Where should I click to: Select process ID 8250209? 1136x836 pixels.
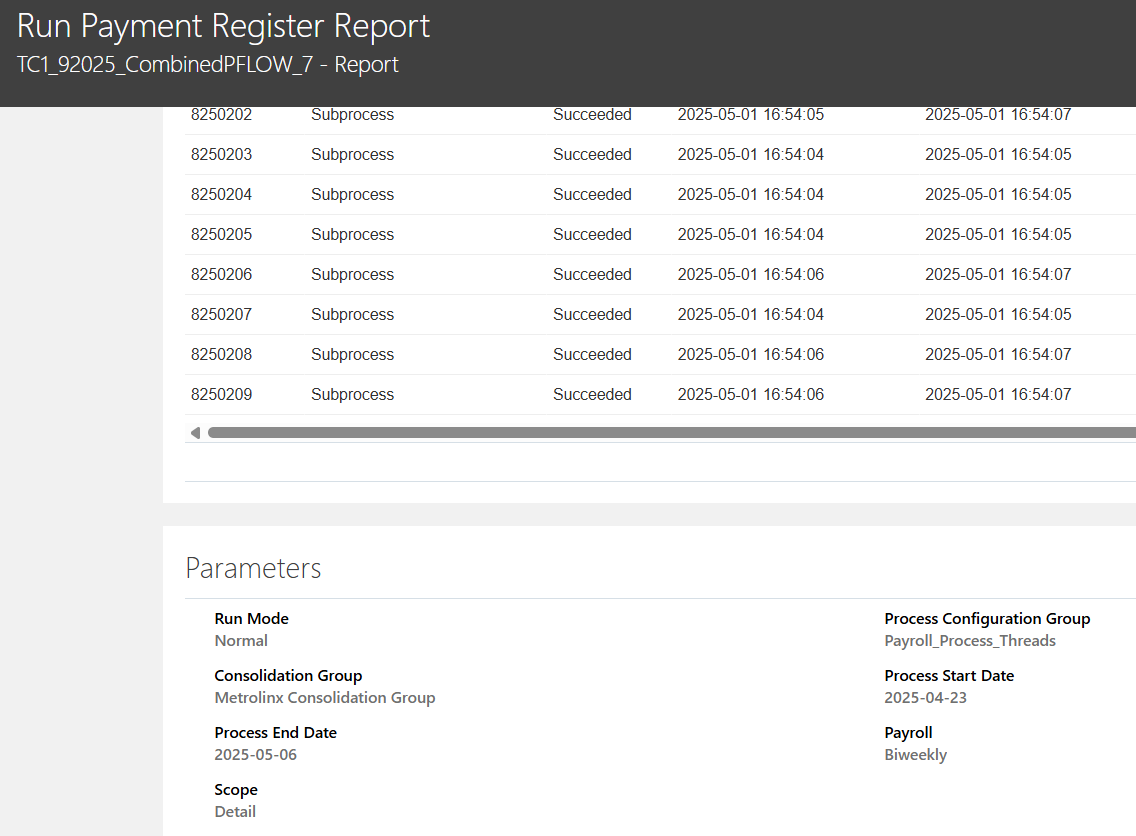(x=222, y=393)
